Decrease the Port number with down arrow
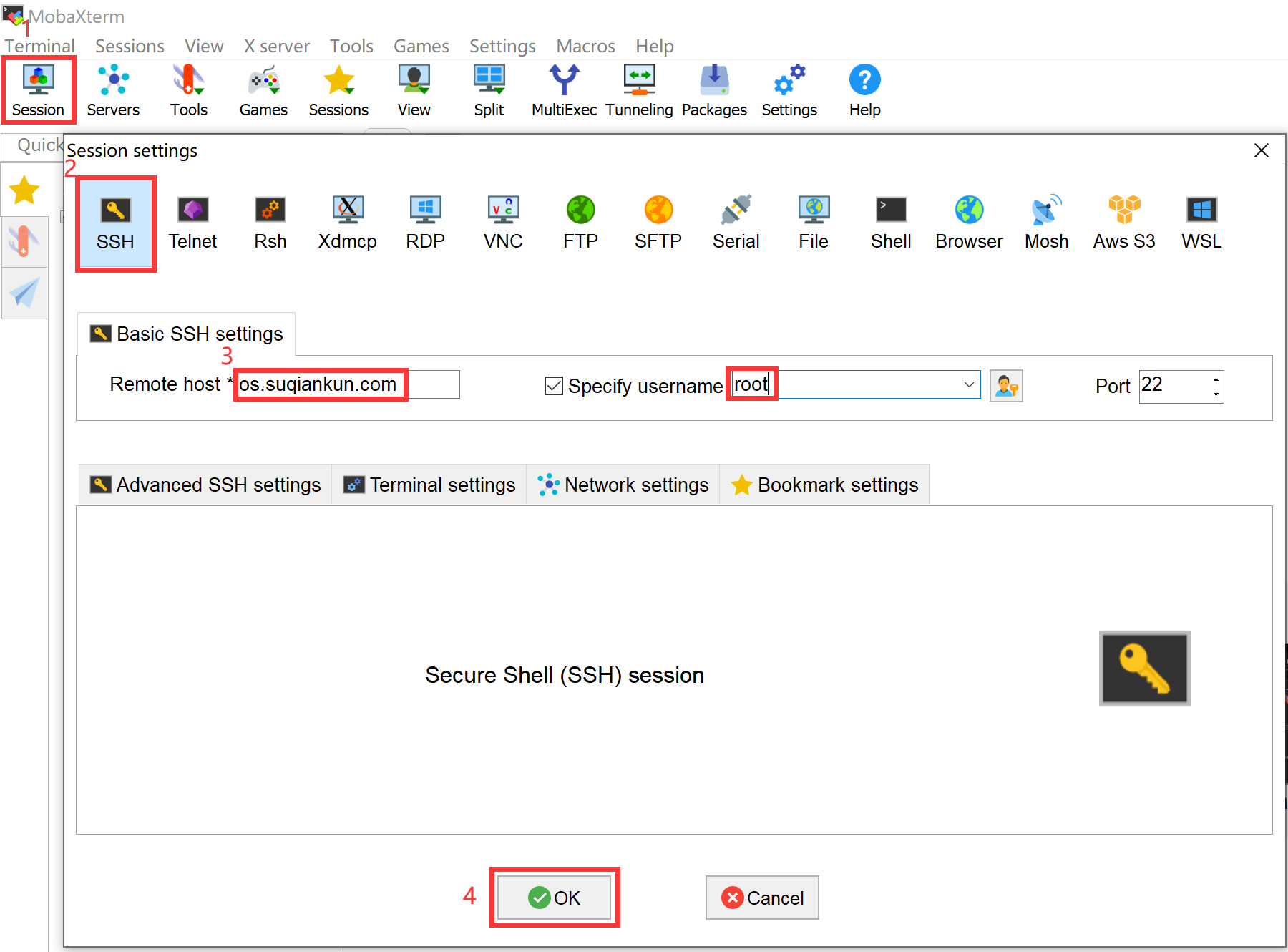The width and height of the screenshot is (1288, 952). [1216, 394]
